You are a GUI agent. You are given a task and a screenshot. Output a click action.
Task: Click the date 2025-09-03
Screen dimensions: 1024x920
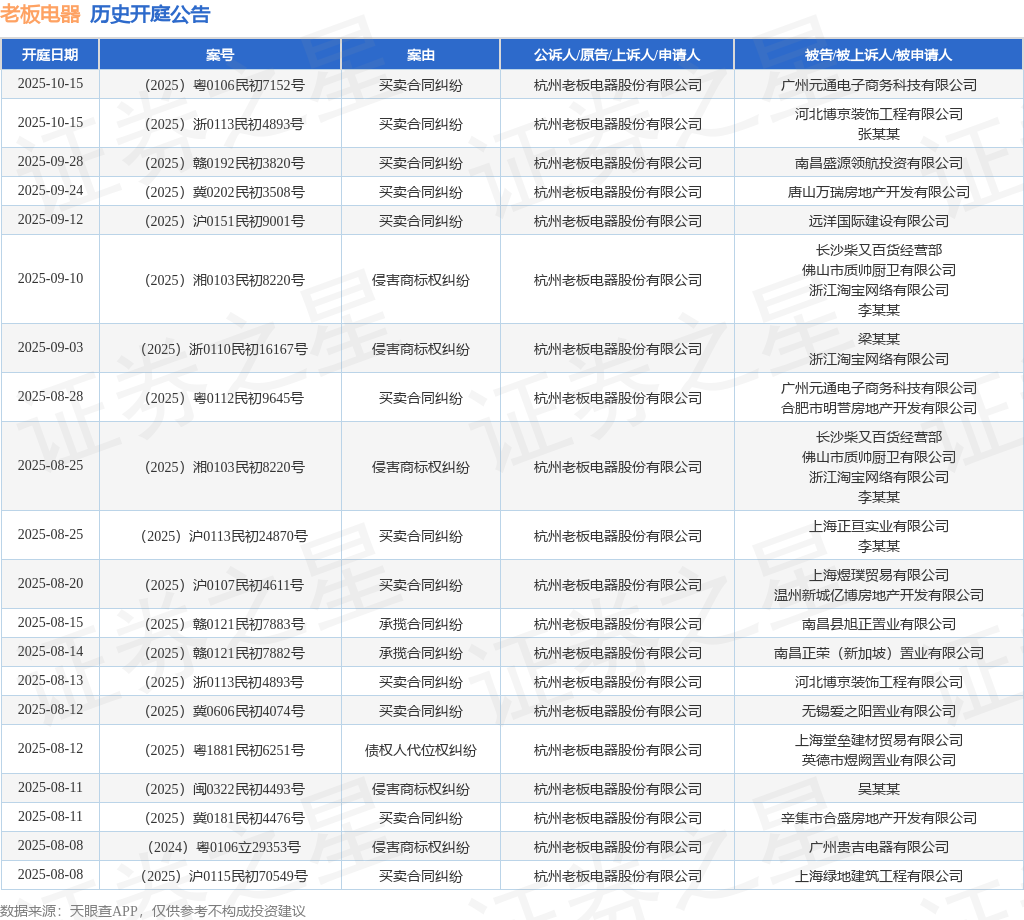pyautogui.click(x=50, y=347)
